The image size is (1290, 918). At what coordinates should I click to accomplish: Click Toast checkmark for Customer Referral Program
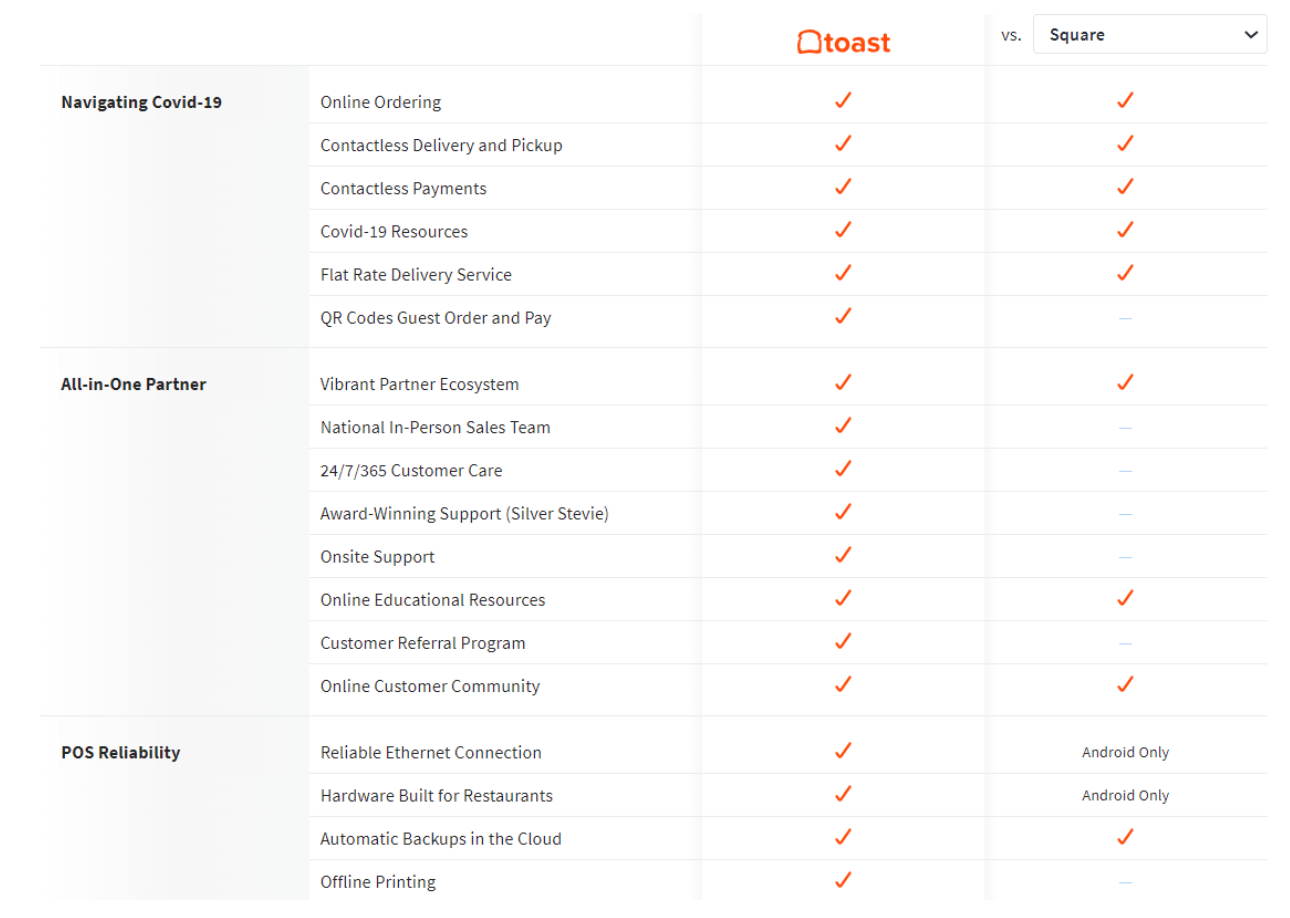(x=843, y=640)
